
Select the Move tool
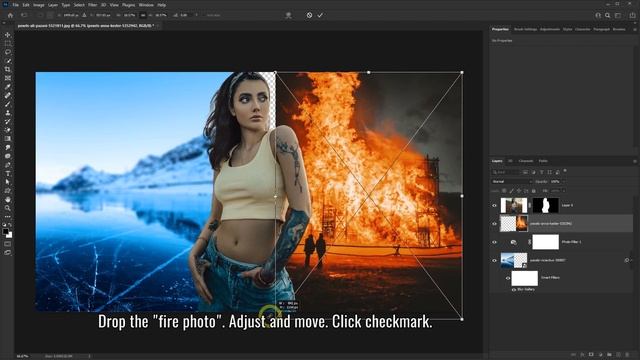pos(7,35)
